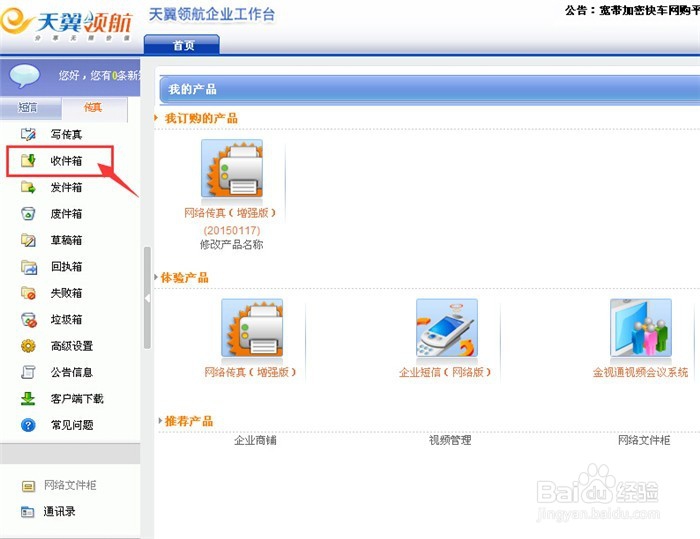
Task: Click the 失败箱 failed box icon
Action: point(28,293)
